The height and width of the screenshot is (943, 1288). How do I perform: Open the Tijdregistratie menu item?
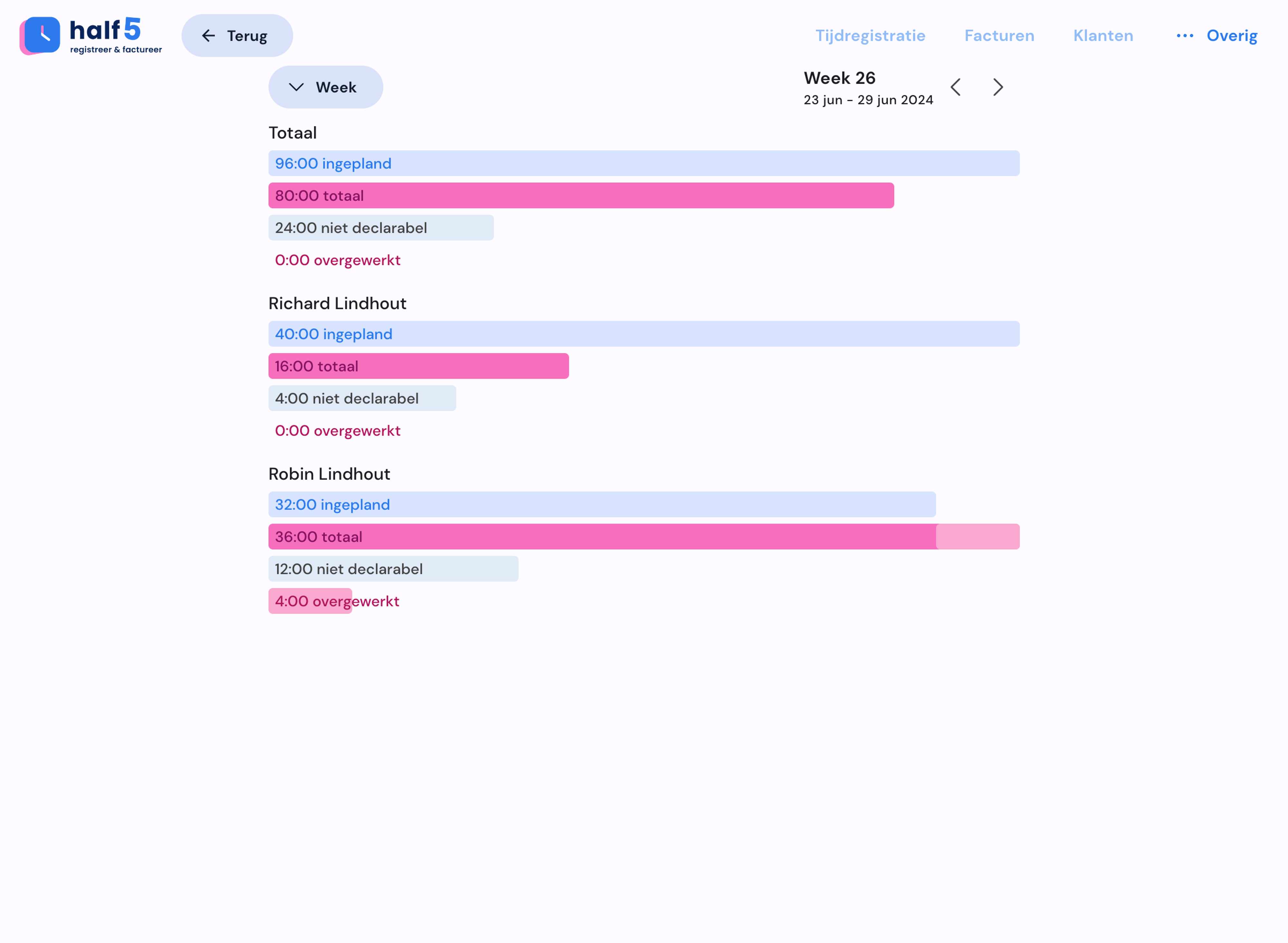click(x=870, y=36)
